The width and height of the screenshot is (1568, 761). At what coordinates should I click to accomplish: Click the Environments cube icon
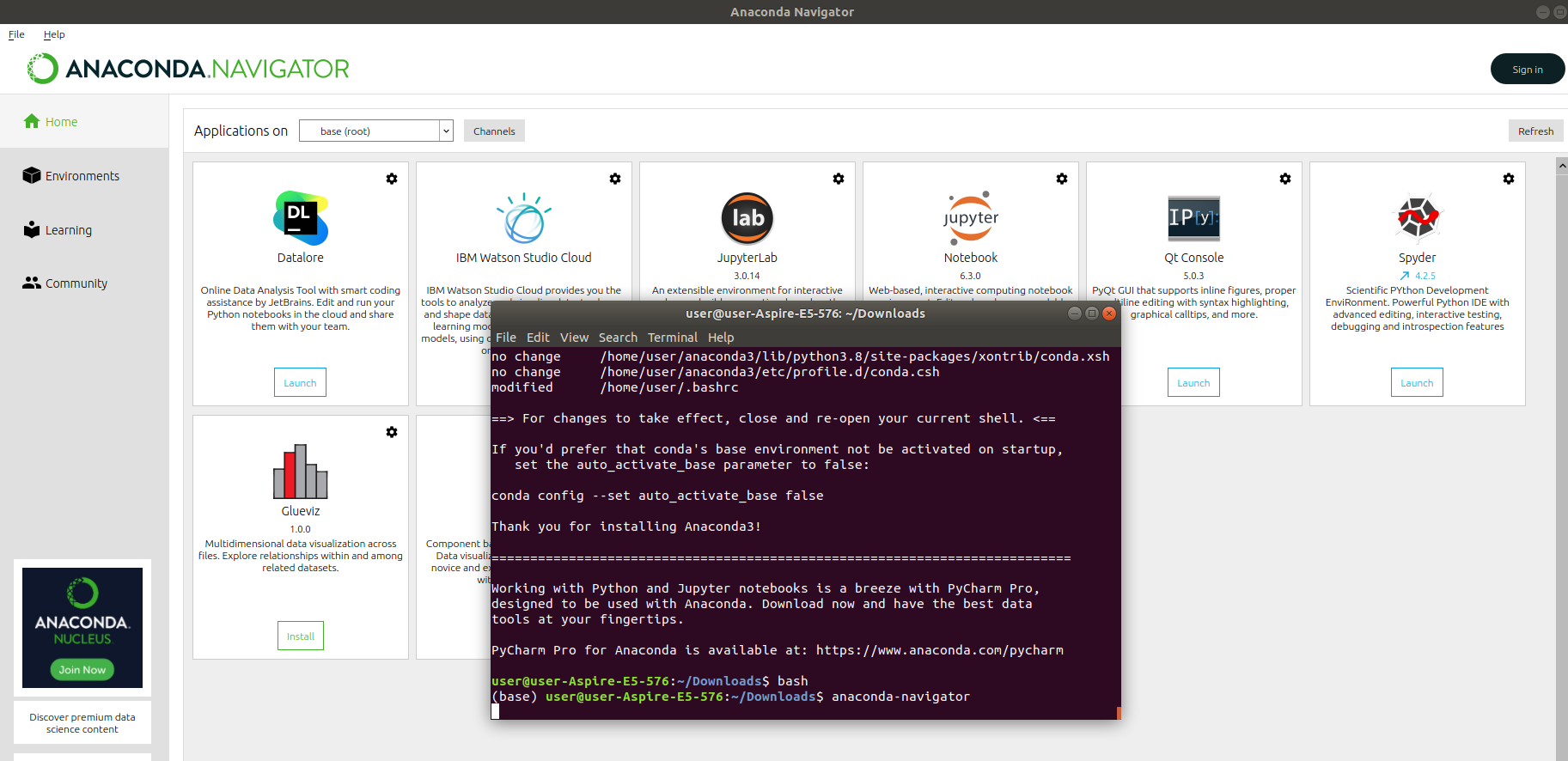pyautogui.click(x=32, y=175)
